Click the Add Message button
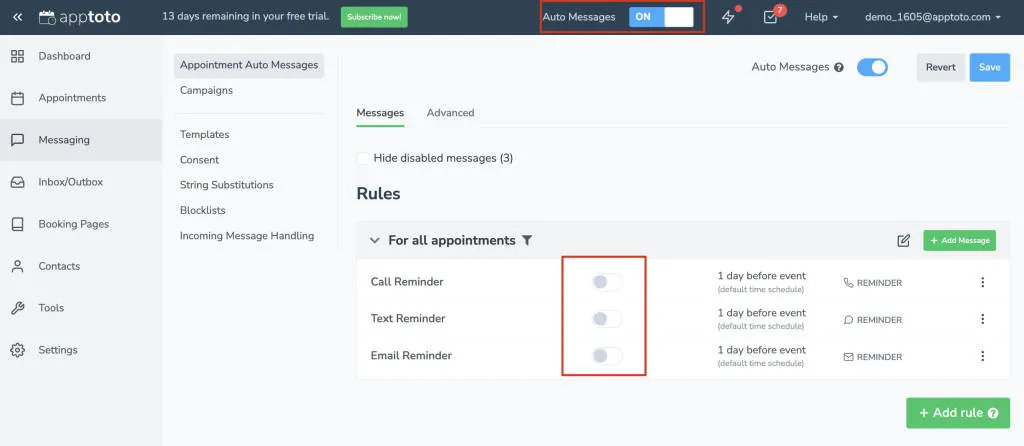Image resolution: width=1024 pixels, height=446 pixels. (x=959, y=240)
